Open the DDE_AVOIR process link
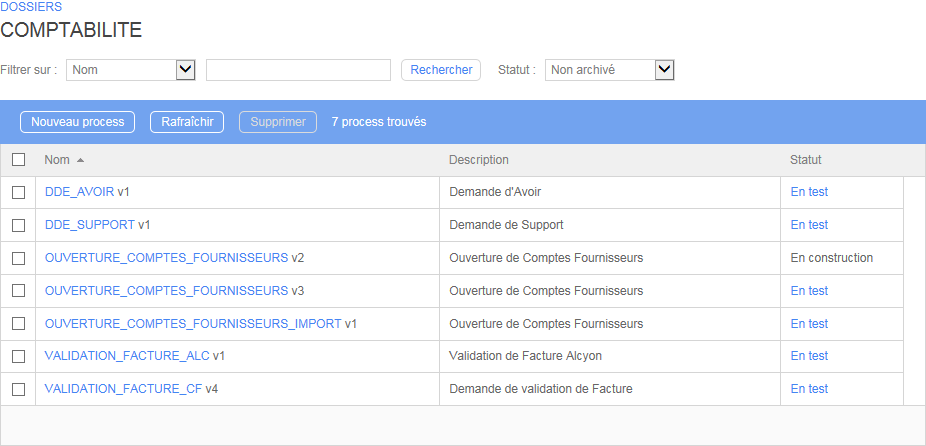 [x=79, y=192]
